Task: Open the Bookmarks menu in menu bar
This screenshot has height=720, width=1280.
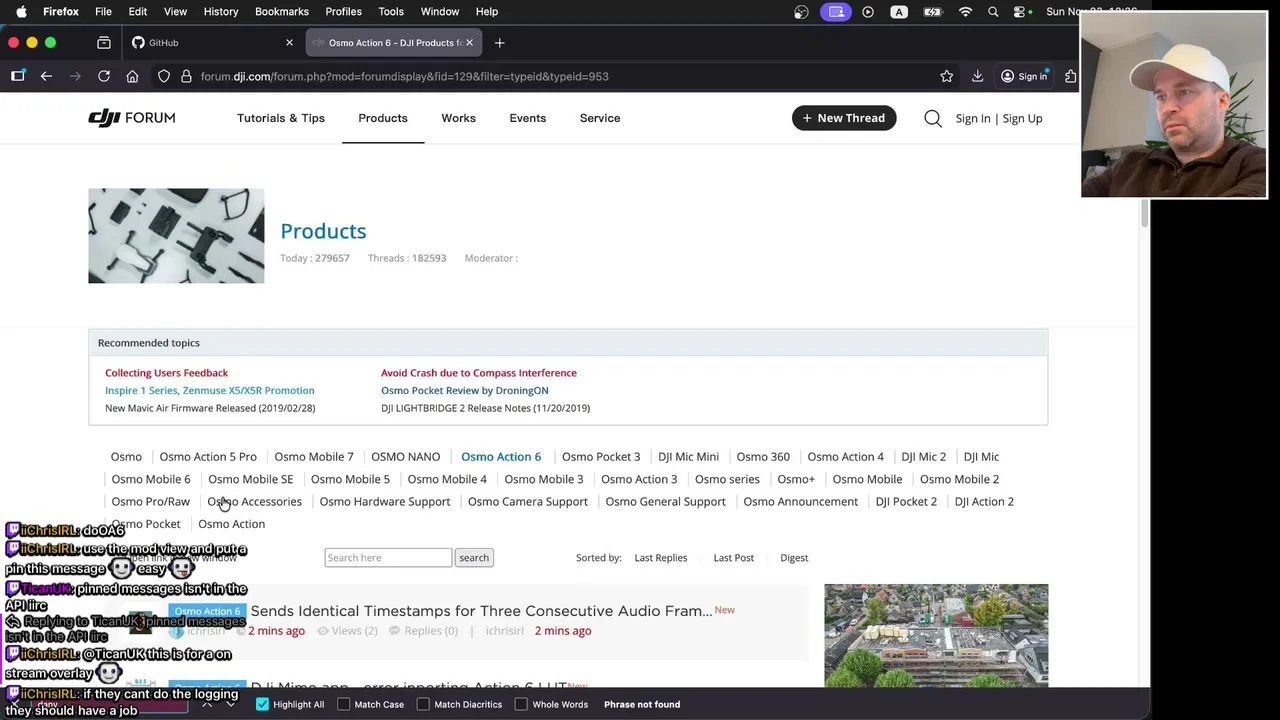Action: [282, 12]
